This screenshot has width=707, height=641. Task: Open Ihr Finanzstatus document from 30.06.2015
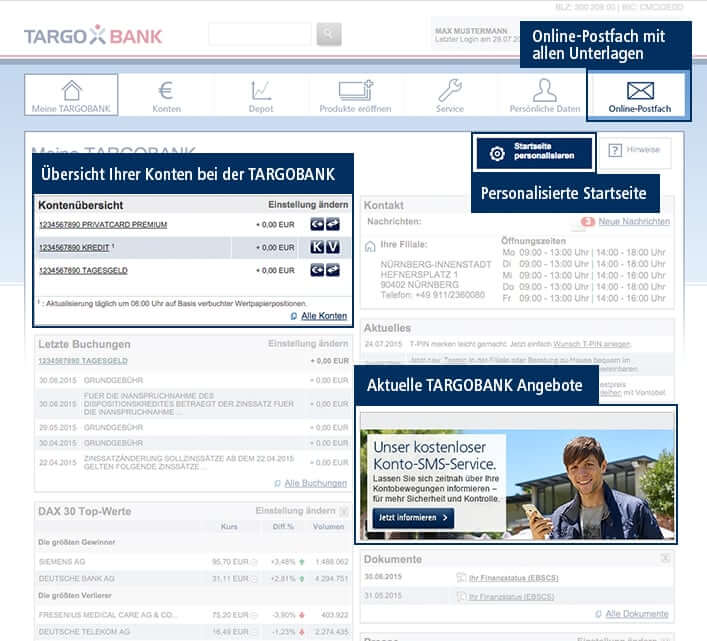pos(513,578)
